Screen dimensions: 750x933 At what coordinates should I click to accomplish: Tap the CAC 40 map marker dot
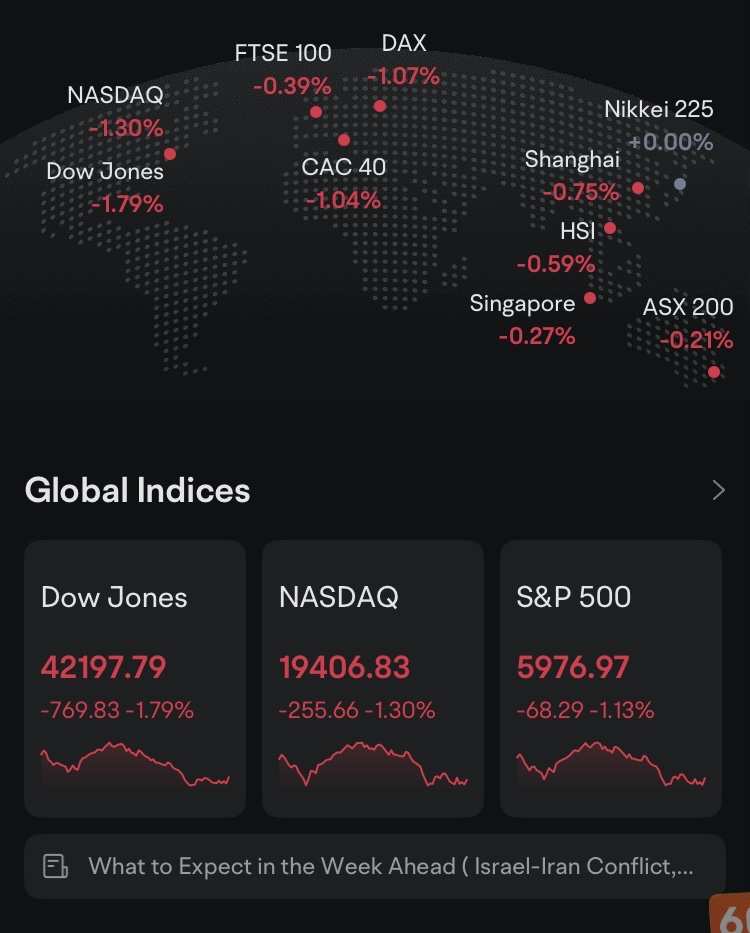tap(344, 140)
